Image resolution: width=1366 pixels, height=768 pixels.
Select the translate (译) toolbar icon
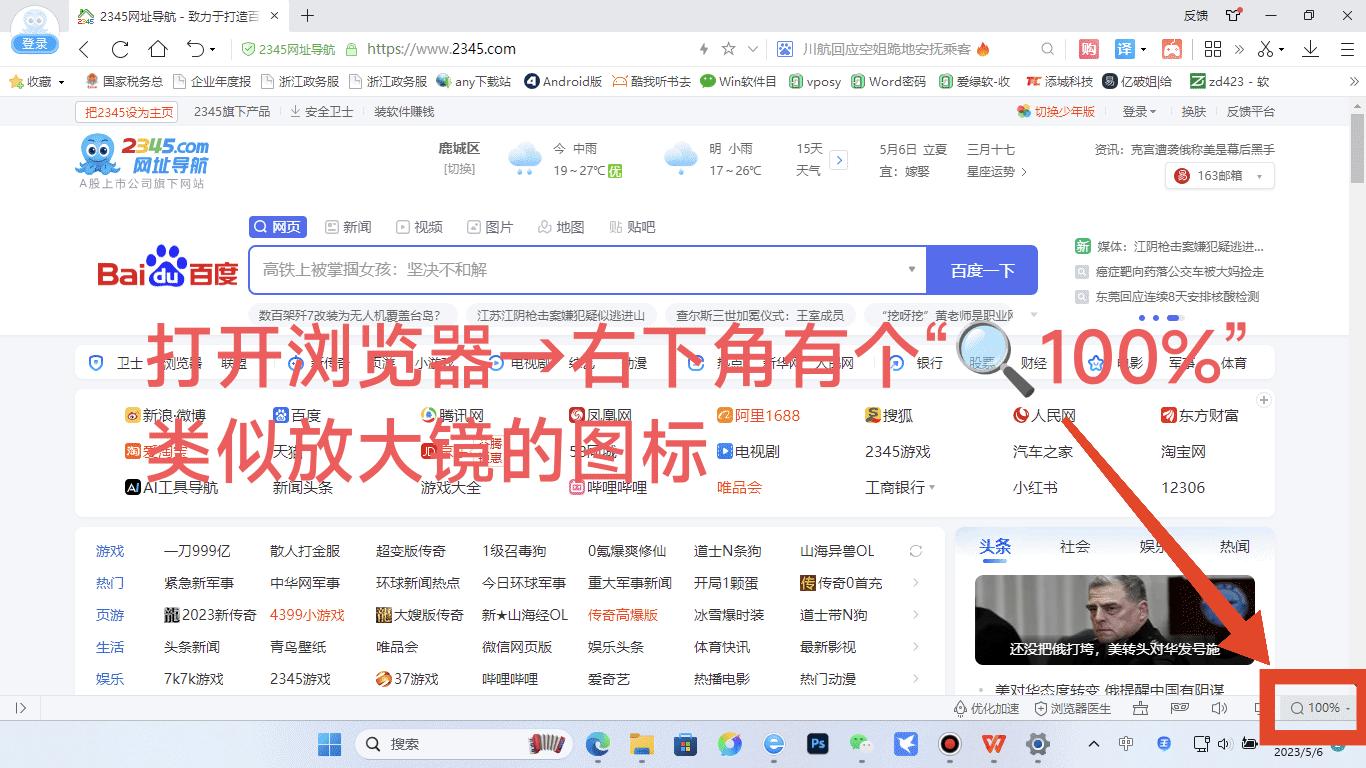(x=1124, y=48)
